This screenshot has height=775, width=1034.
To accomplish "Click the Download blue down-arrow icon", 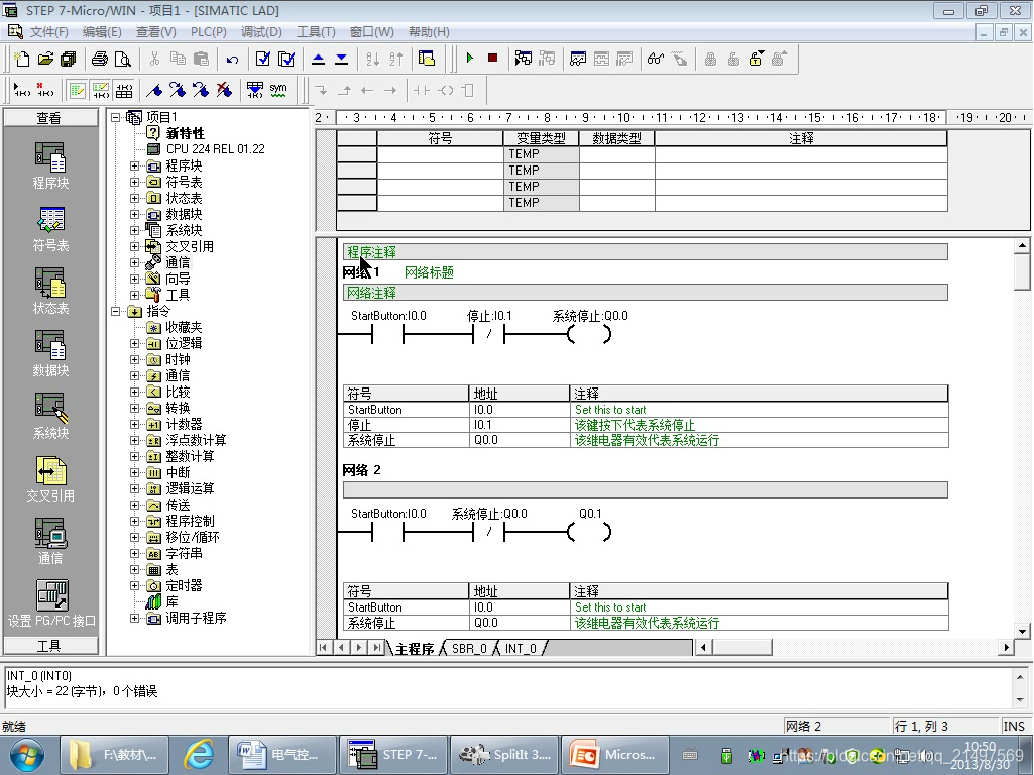I will pyautogui.click(x=342, y=59).
